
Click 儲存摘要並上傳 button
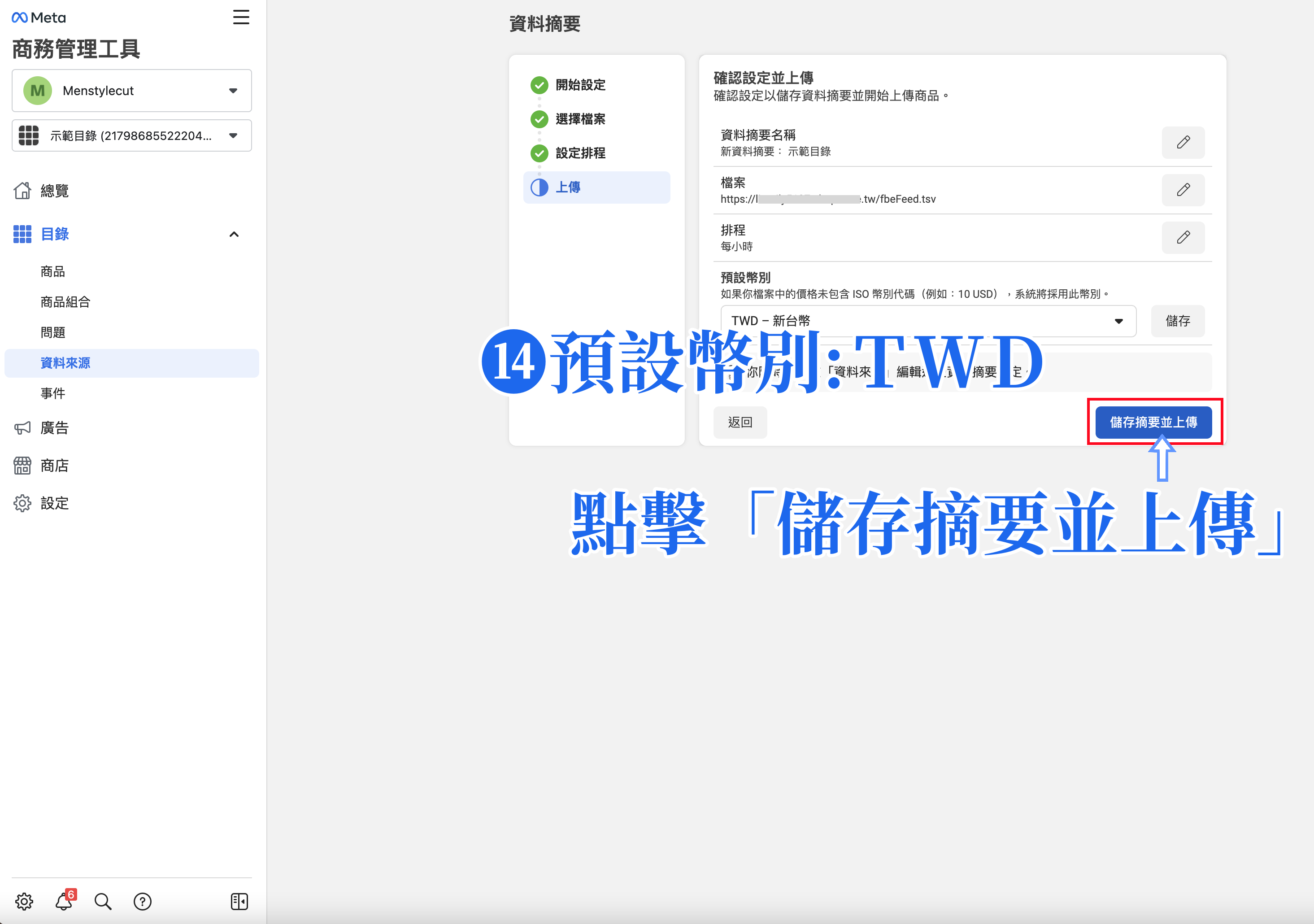pyautogui.click(x=1154, y=423)
